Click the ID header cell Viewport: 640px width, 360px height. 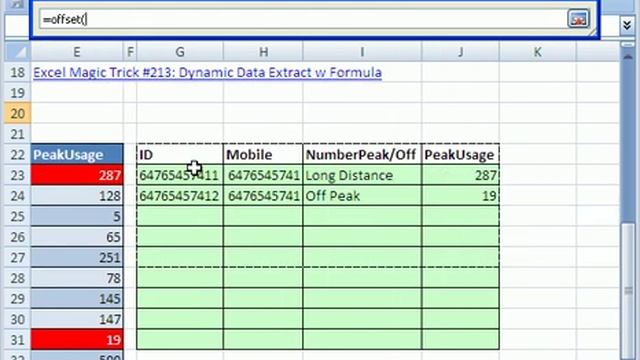(180, 154)
